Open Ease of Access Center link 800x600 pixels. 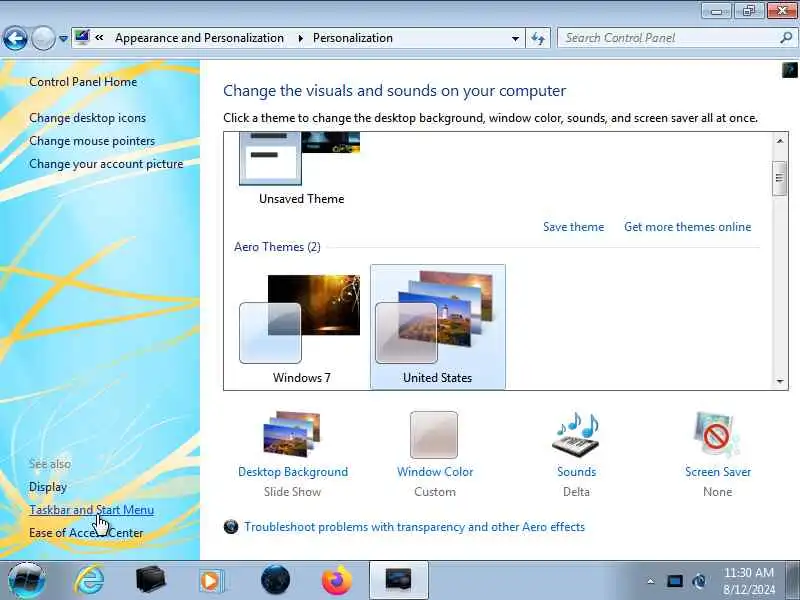click(x=86, y=533)
